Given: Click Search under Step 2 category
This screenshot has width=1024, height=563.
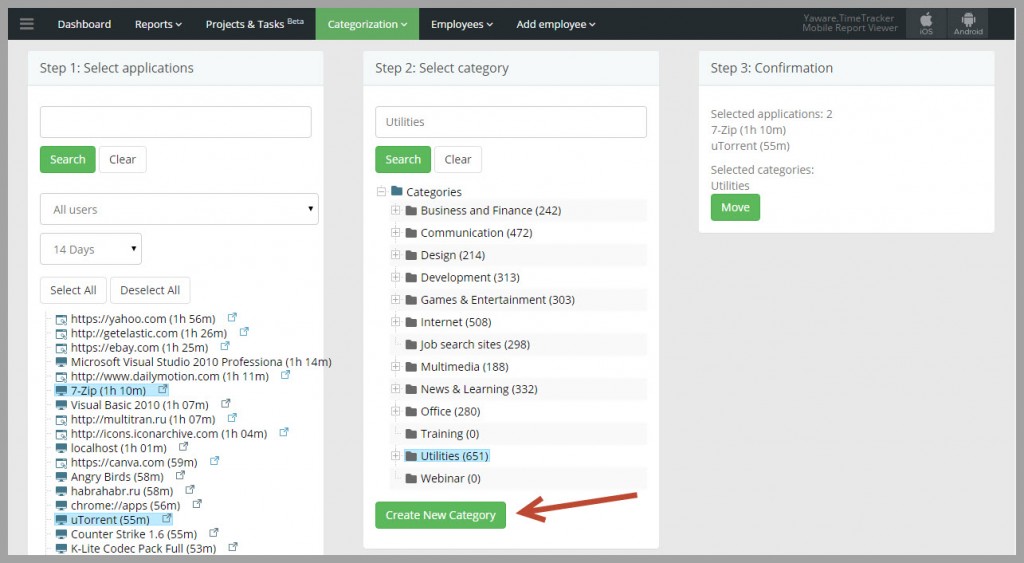Looking at the screenshot, I should (x=403, y=159).
